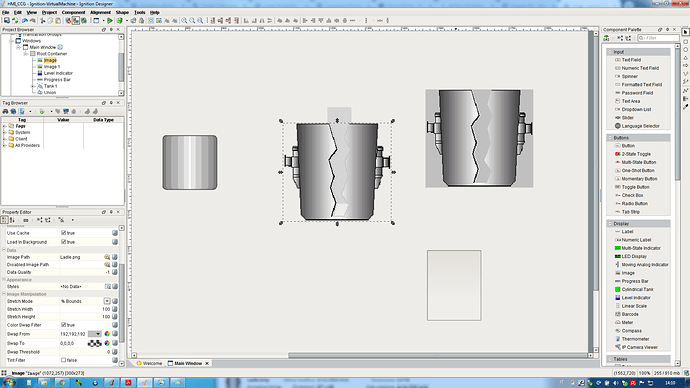Click the Image component icon in palette
The width and height of the screenshot is (690, 388).
617,273
